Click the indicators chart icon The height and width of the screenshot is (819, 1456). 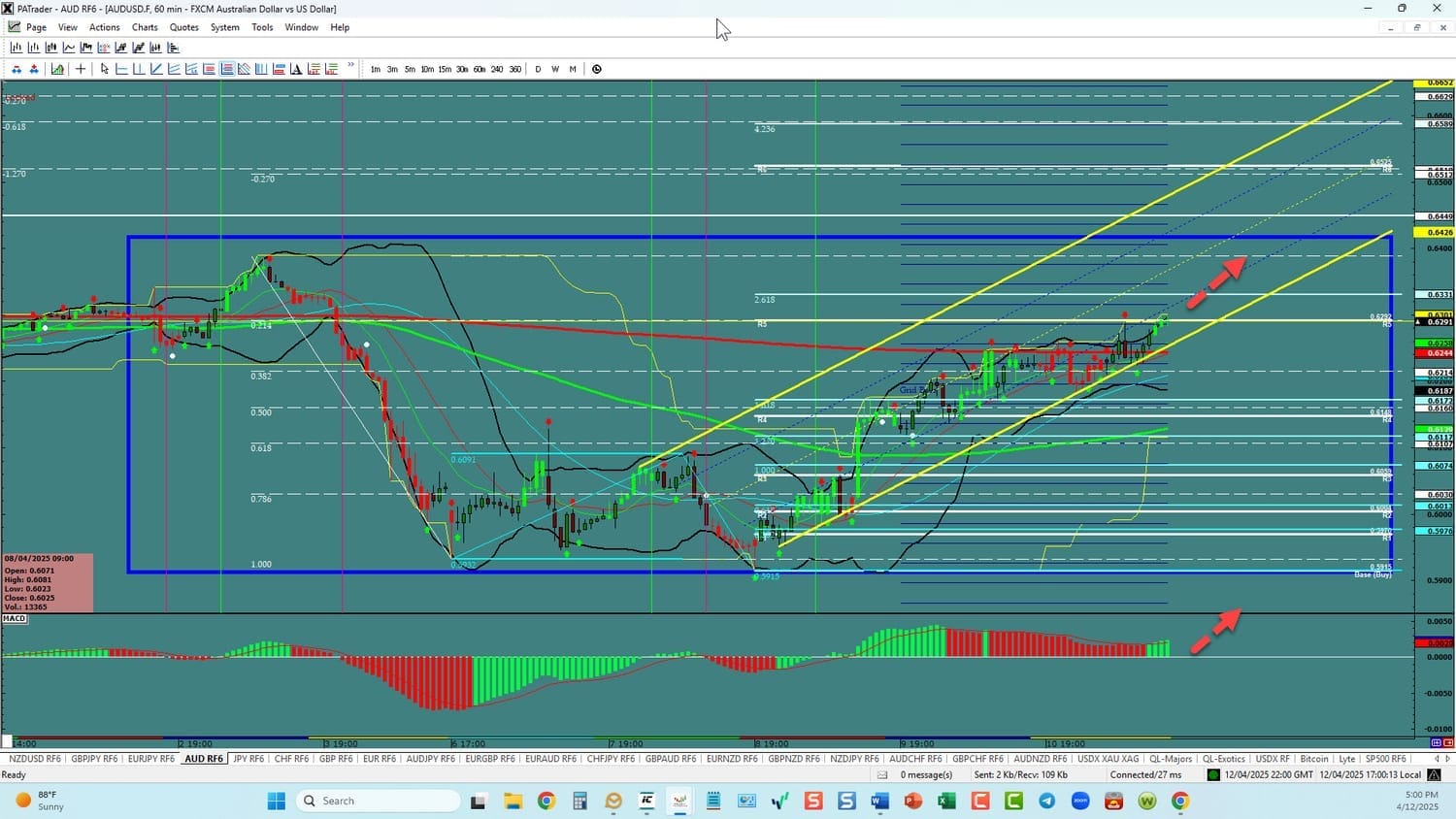point(58,69)
